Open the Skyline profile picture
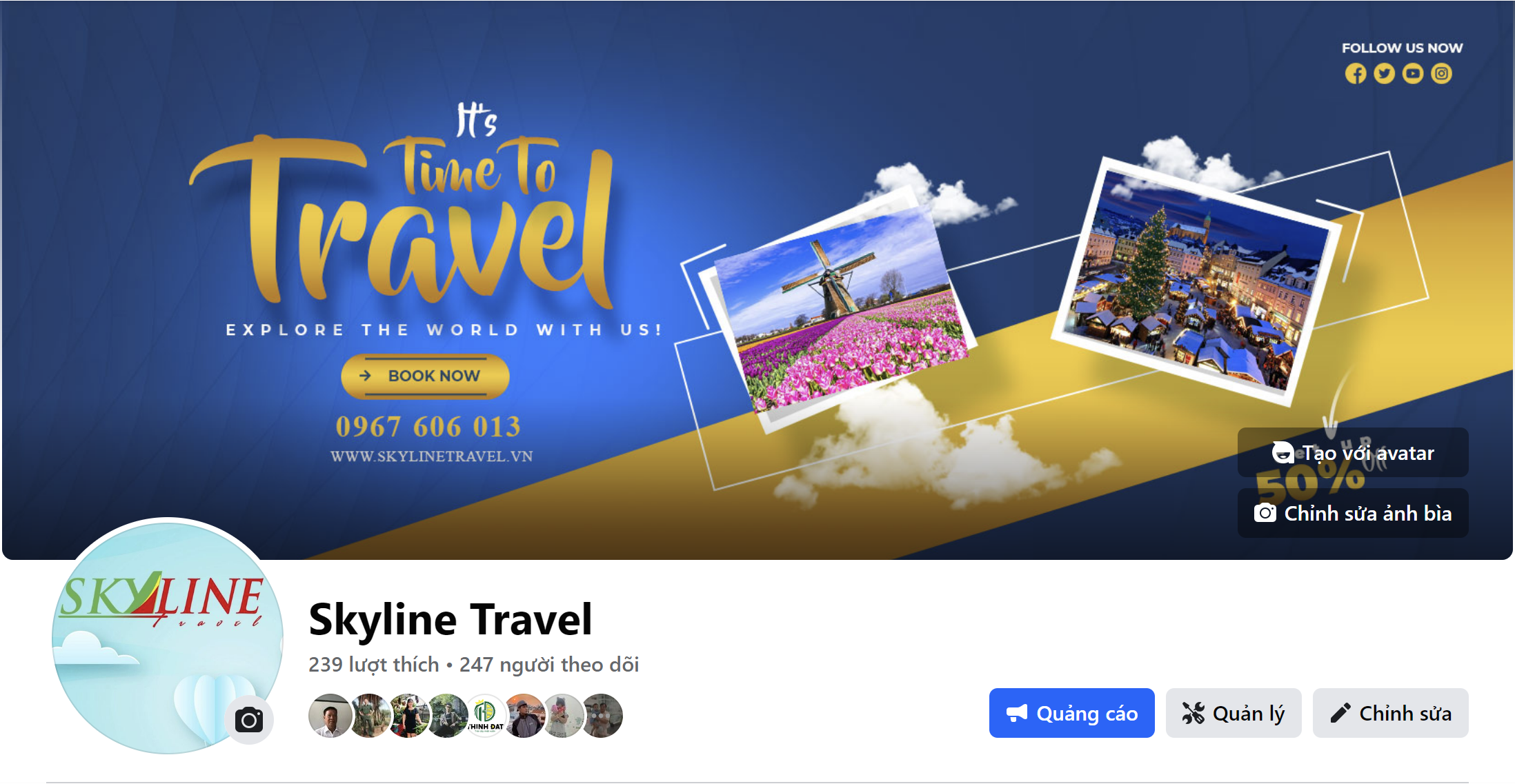Viewport: 1515px width, 784px height. pos(168,636)
